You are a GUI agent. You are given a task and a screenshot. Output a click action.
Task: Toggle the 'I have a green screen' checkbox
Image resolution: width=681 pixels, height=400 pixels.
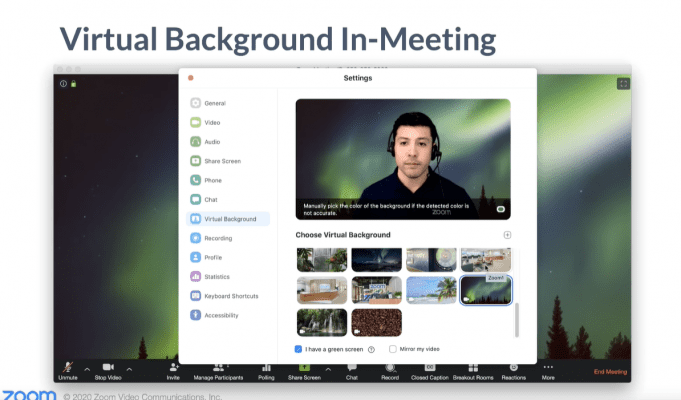click(298, 349)
